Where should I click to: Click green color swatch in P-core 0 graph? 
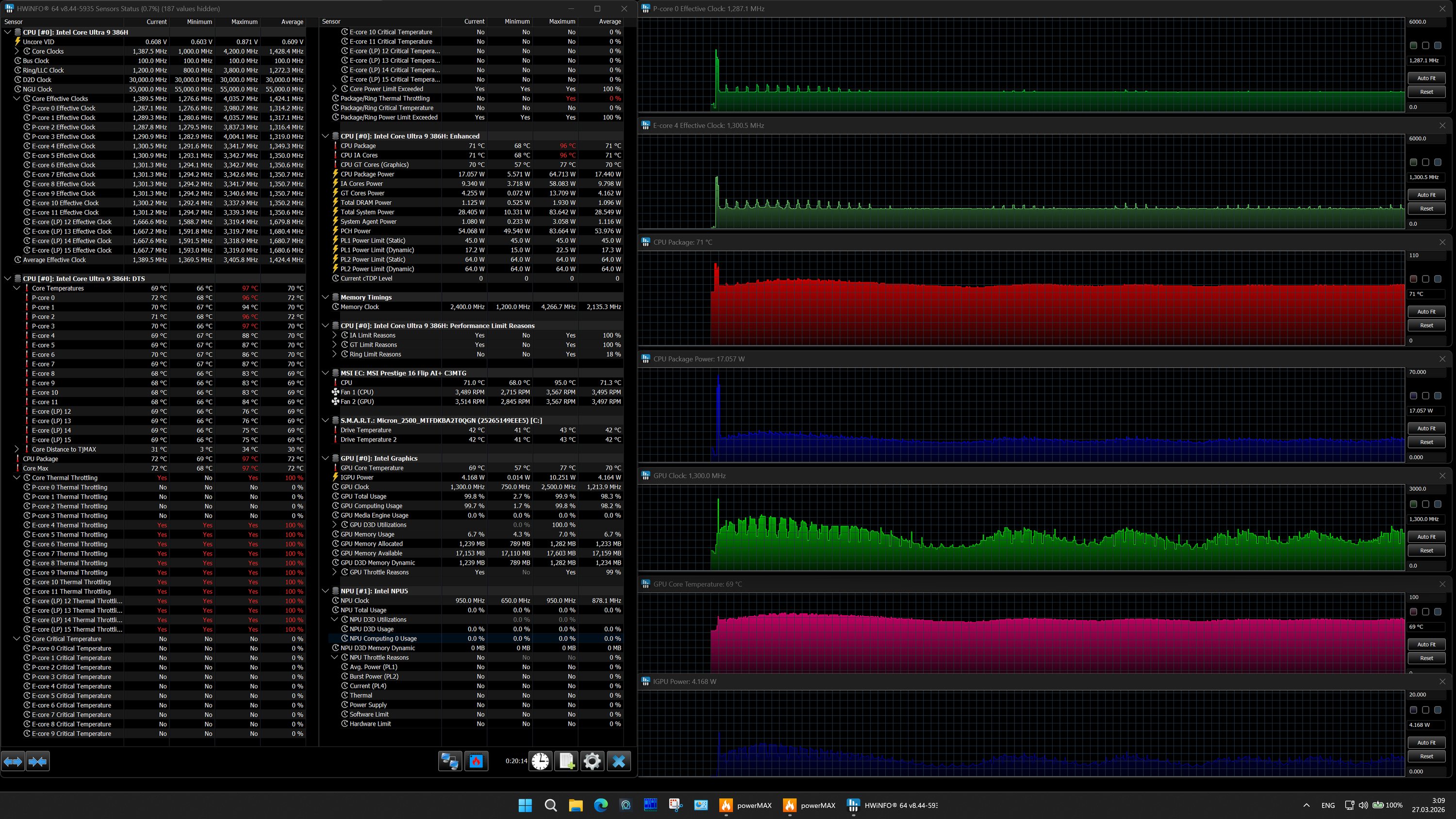pos(1413,45)
